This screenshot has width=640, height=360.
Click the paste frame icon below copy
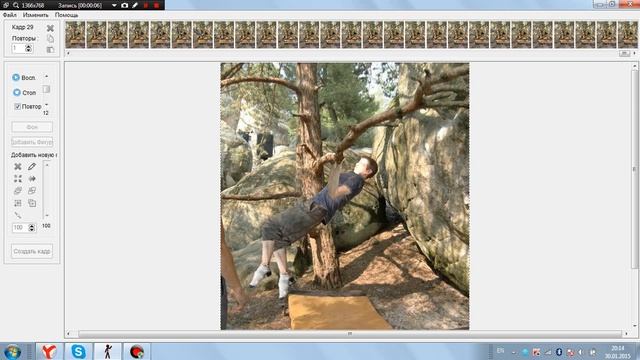click(50, 49)
